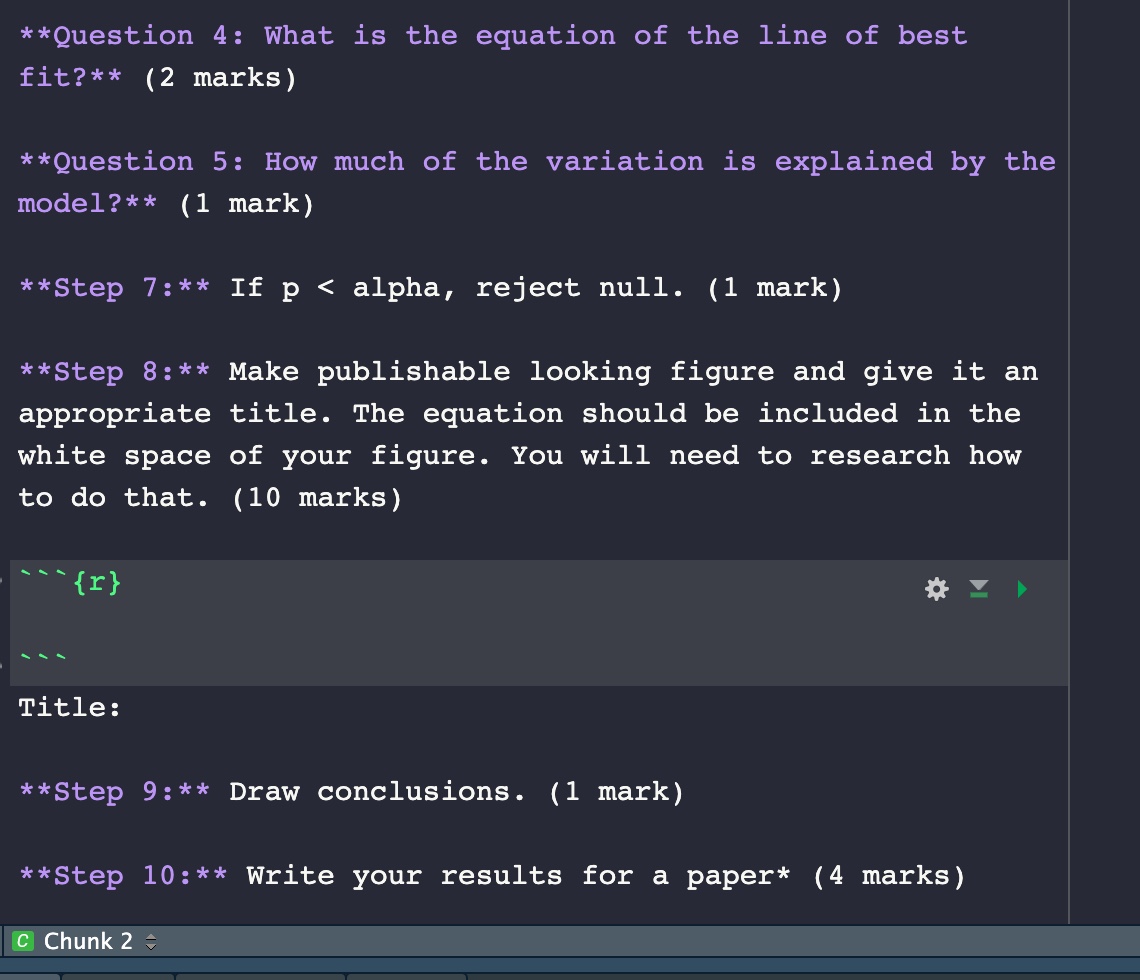This screenshot has height=980, width=1140.
Task: Select the downward-arrow run-above icon in the chunk toolbar
Action: click(x=979, y=589)
